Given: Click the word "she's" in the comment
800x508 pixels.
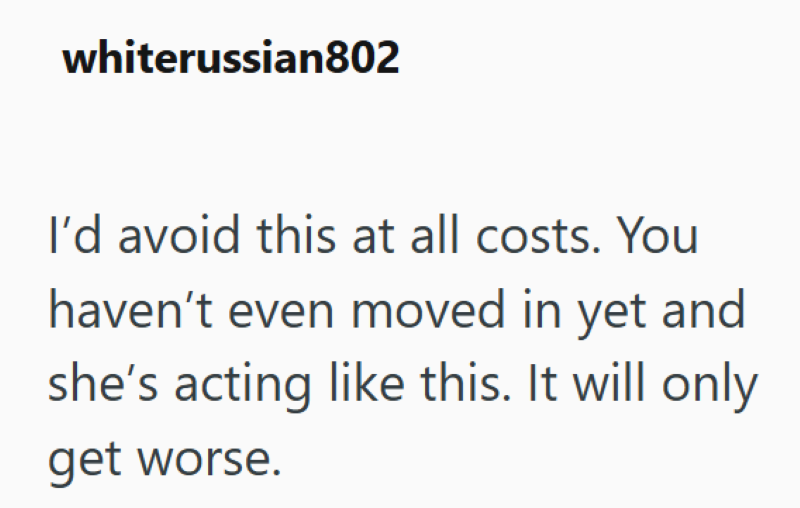Looking at the screenshot, I should [x=103, y=385].
